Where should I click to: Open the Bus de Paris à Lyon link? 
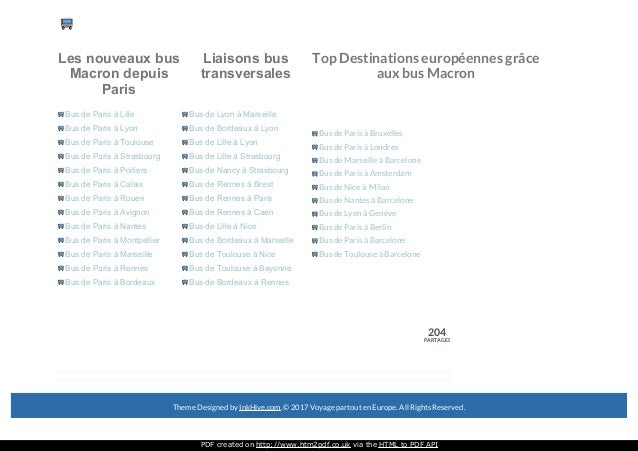coord(101,128)
